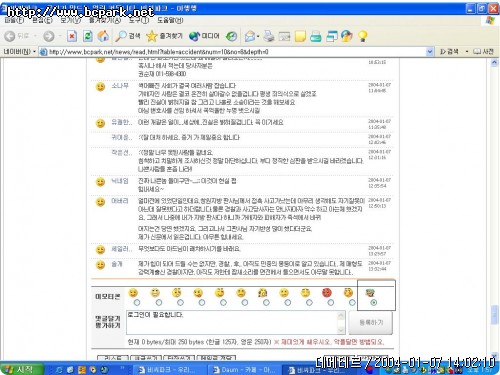Click the yellow note icon in toolbar
500x375 pixels.
point(300,36)
